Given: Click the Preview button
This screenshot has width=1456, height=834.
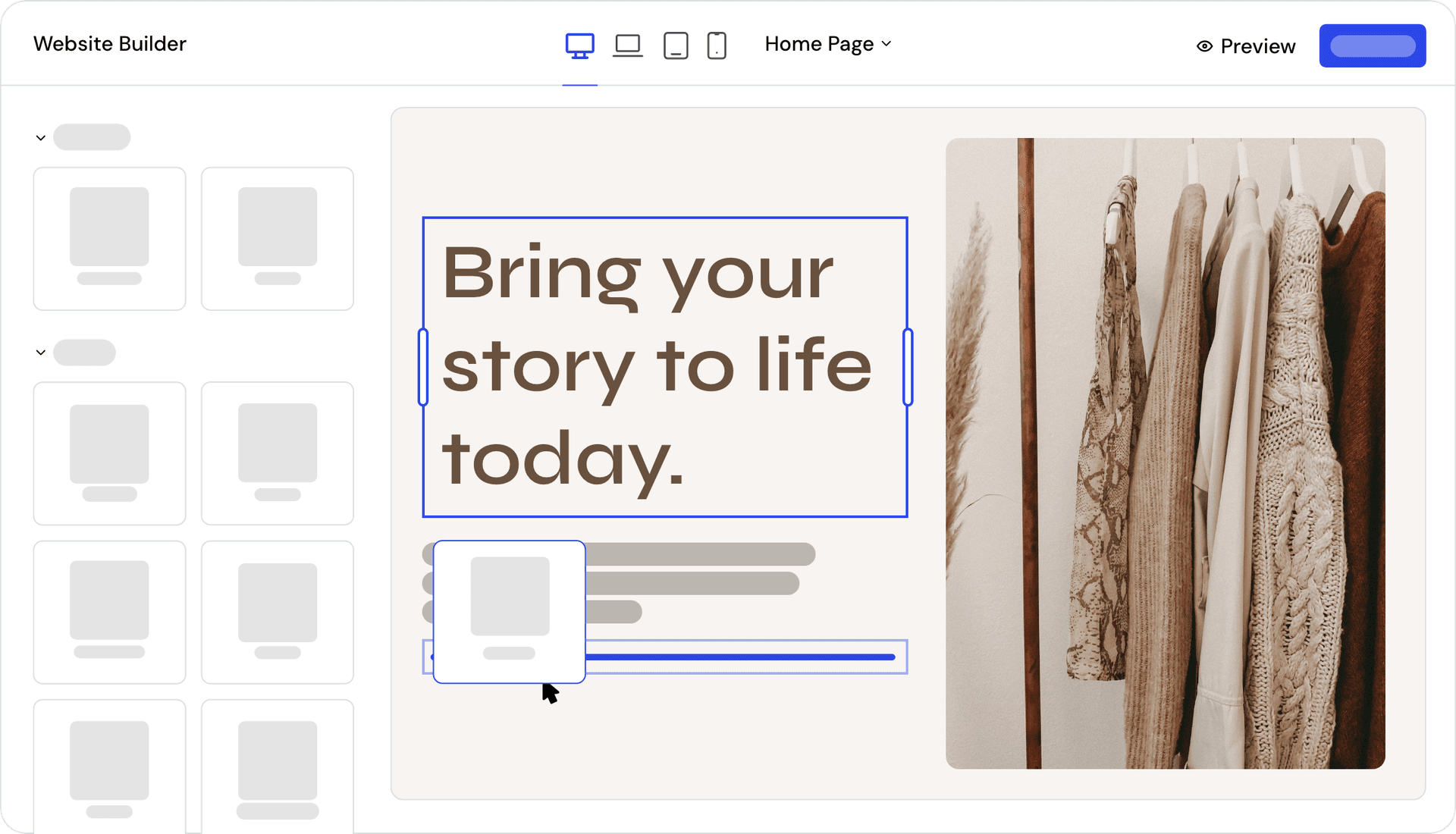Looking at the screenshot, I should coord(1246,46).
